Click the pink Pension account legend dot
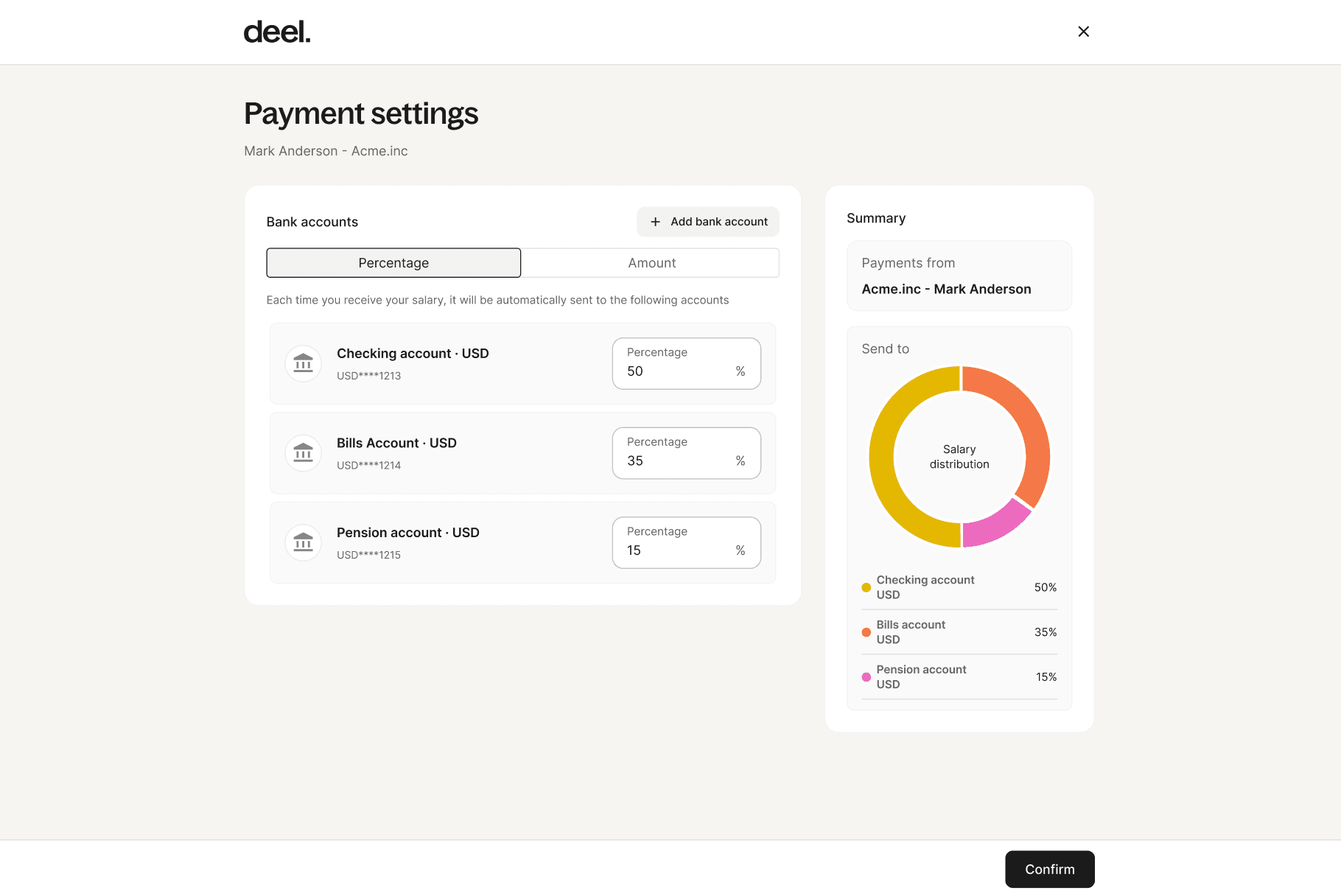Screen dimensions: 1341x896 (x=866, y=677)
